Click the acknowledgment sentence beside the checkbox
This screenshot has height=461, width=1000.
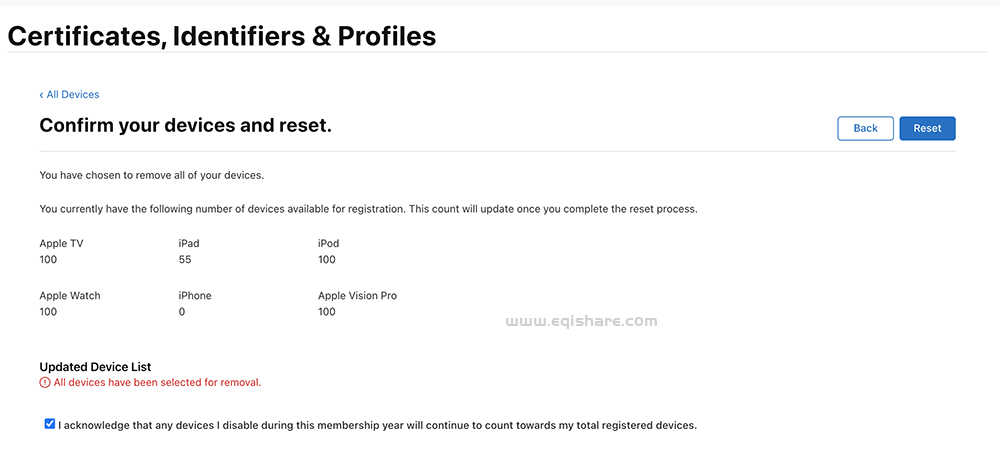[377, 425]
